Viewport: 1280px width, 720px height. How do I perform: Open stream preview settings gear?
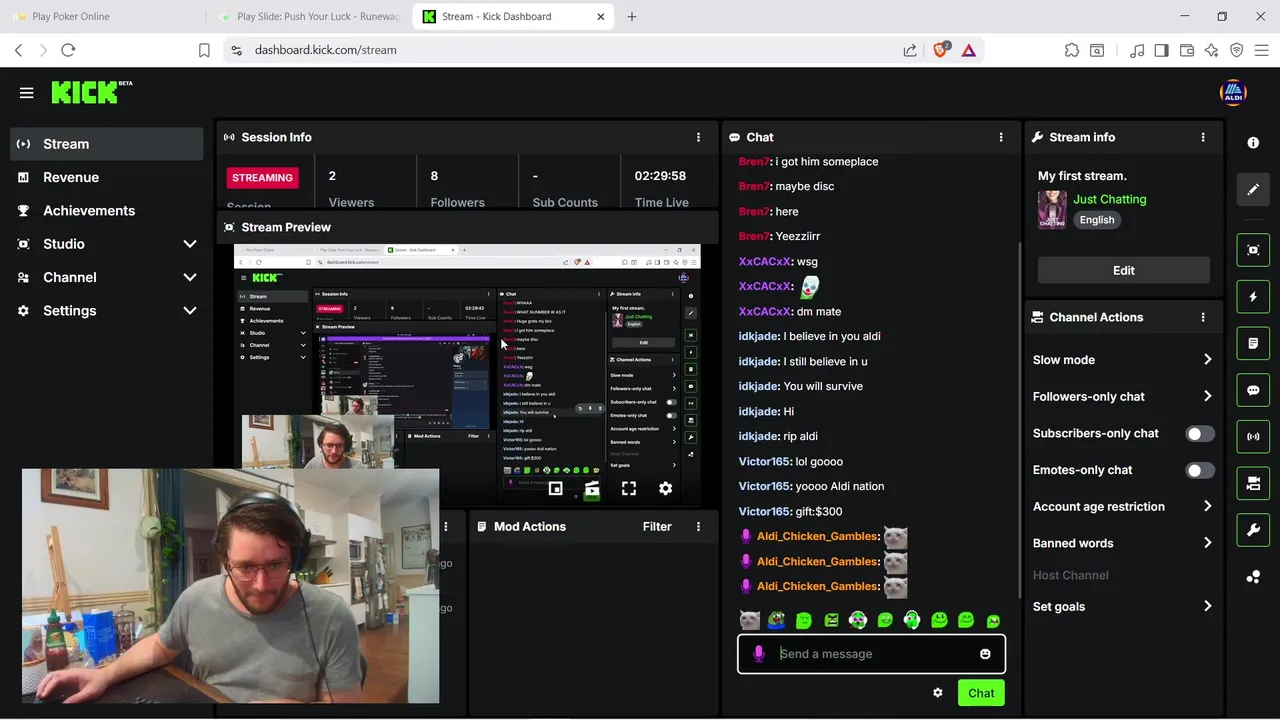665,489
